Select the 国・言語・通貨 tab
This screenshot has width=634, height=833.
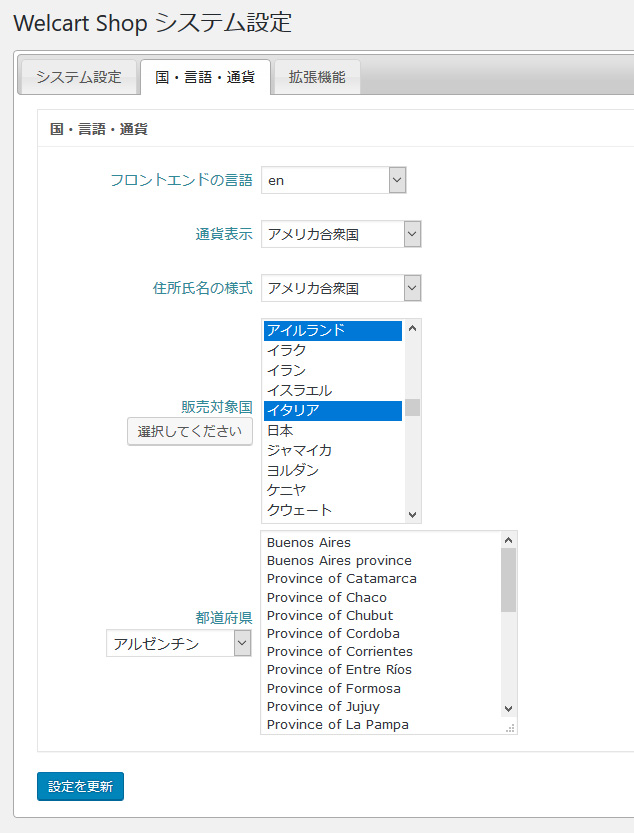pyautogui.click(x=205, y=77)
